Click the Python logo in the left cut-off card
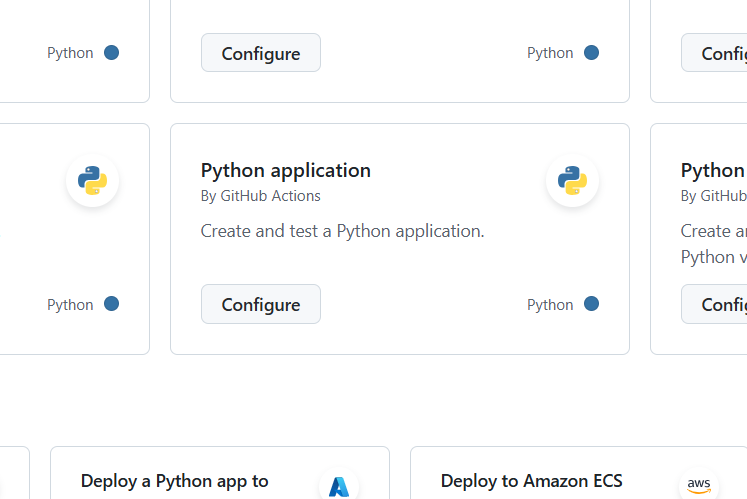 tap(92, 181)
